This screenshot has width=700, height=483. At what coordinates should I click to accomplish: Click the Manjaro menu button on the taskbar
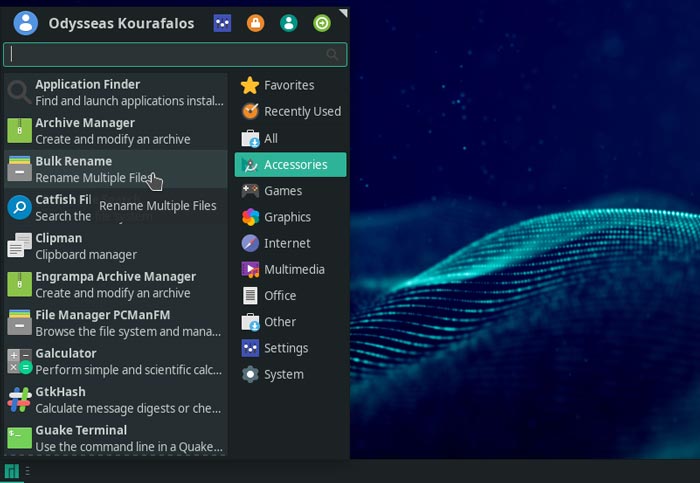pos(12,471)
